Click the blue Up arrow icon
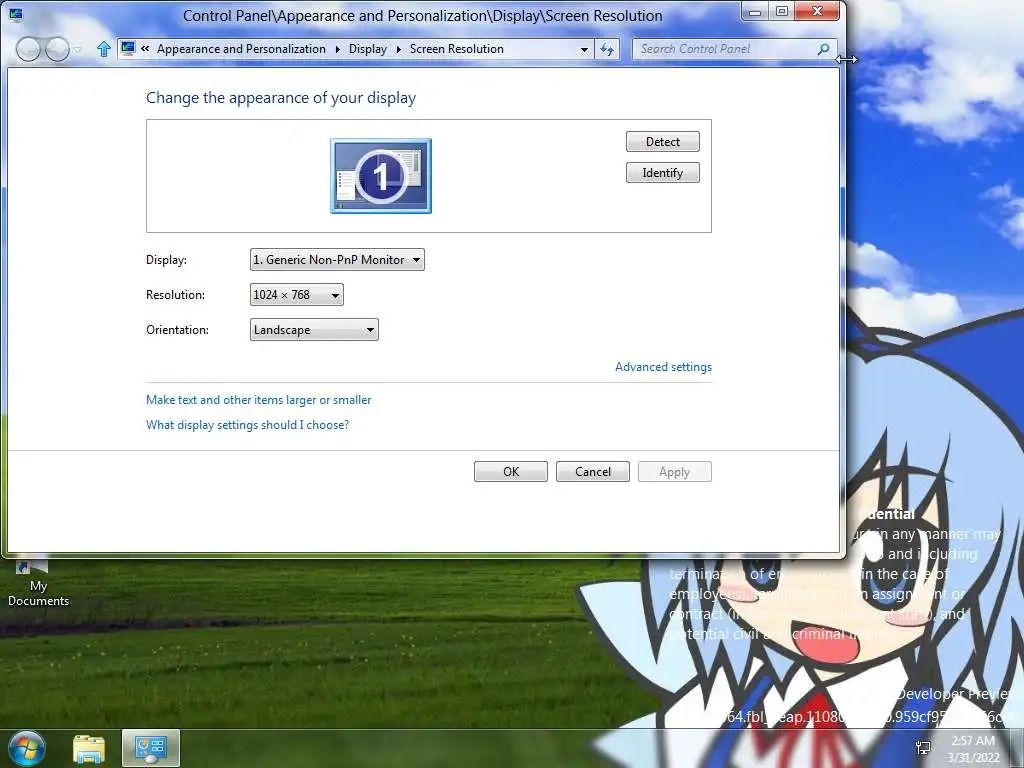The width and height of the screenshot is (1024, 768). coord(103,49)
